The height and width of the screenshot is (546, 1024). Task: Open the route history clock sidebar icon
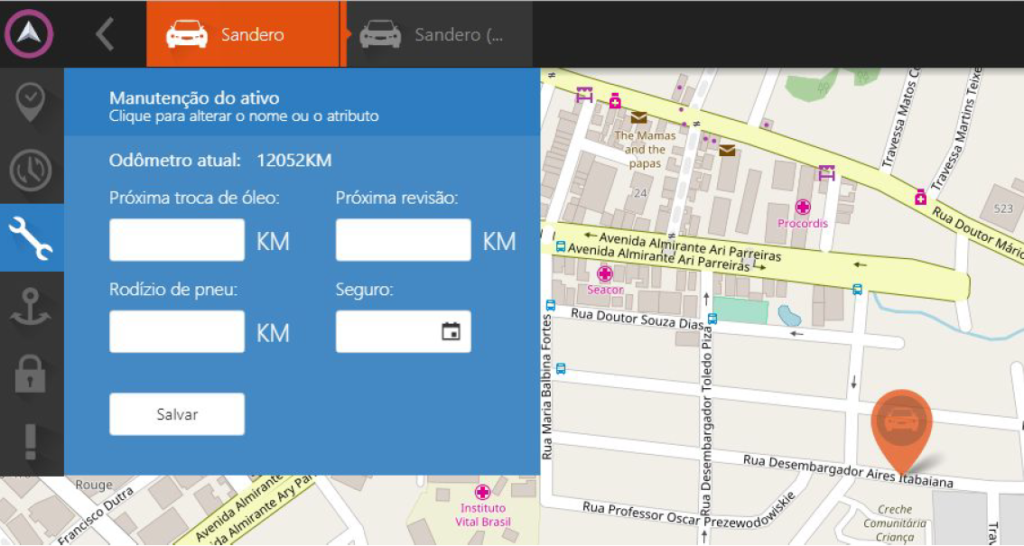point(31,170)
